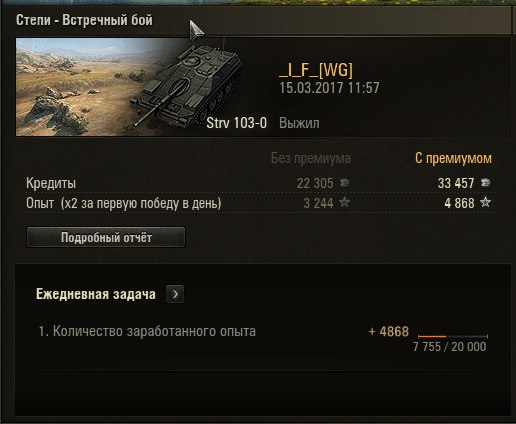Click the Степи - Встречный бой title
The image size is (516, 424).
84,20
